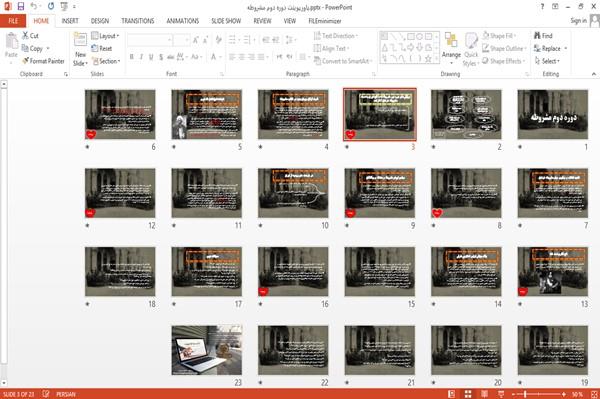This screenshot has width=600, height=399.
Task: Click Convert to SmartArt icon
Action: pyautogui.click(x=317, y=61)
